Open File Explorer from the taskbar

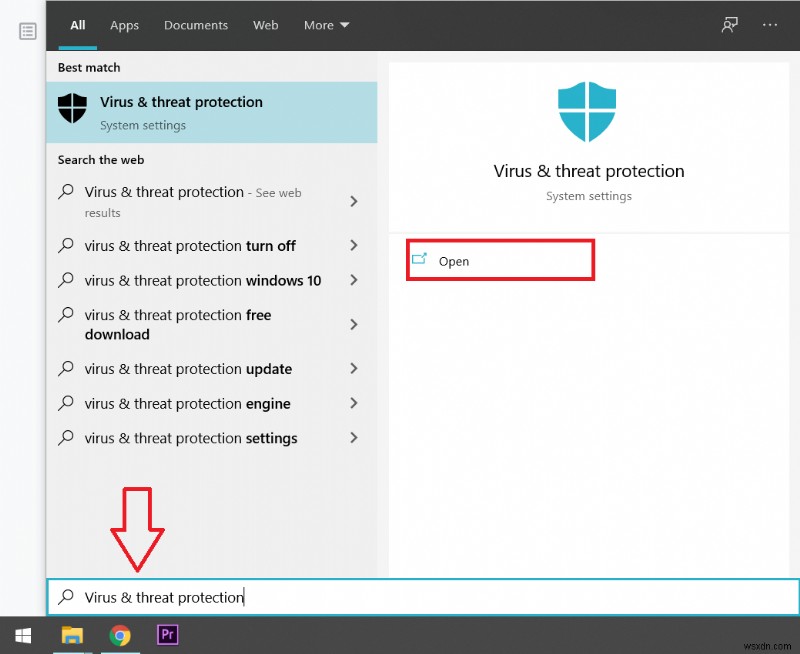pyautogui.click(x=72, y=635)
